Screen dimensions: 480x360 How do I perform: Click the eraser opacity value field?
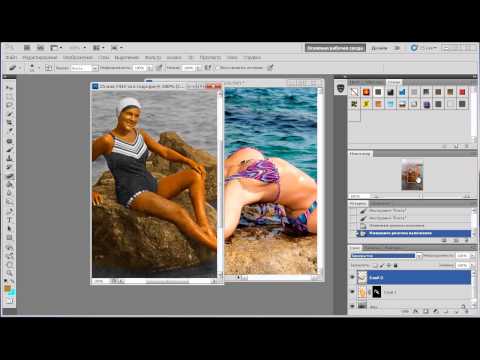point(139,68)
